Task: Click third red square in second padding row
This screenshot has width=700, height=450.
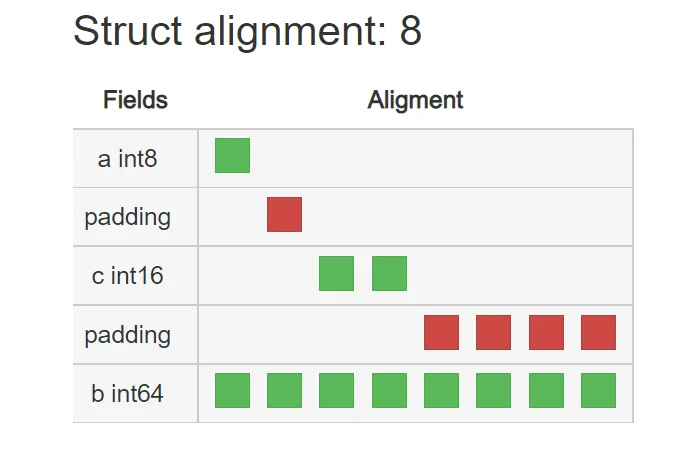Action: point(546,332)
